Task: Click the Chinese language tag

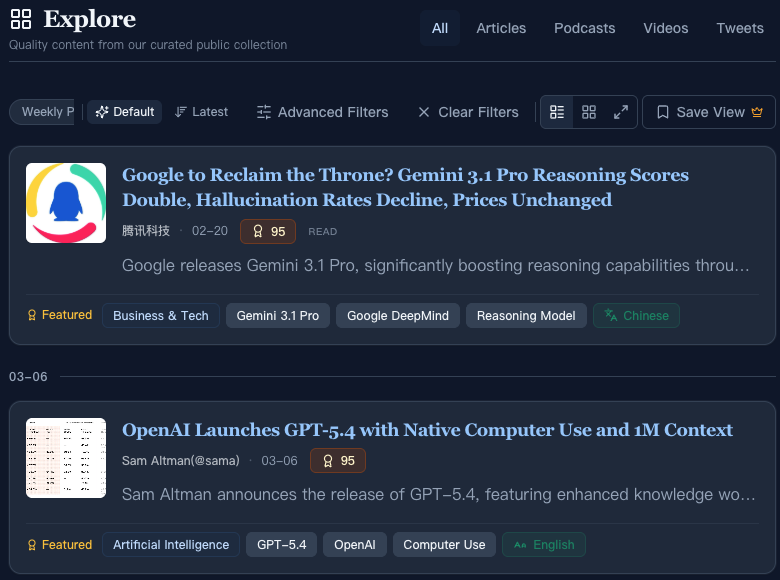Action: [636, 315]
